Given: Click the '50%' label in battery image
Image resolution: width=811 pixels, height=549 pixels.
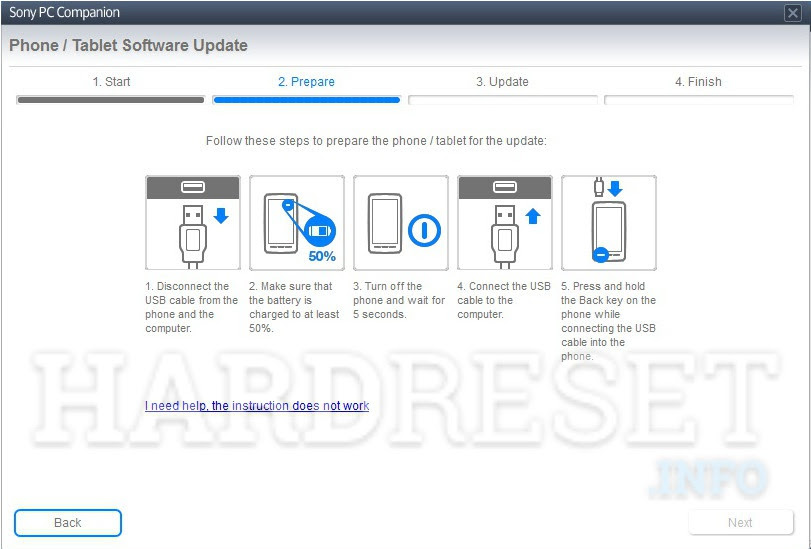Looking at the screenshot, I should tap(322, 256).
